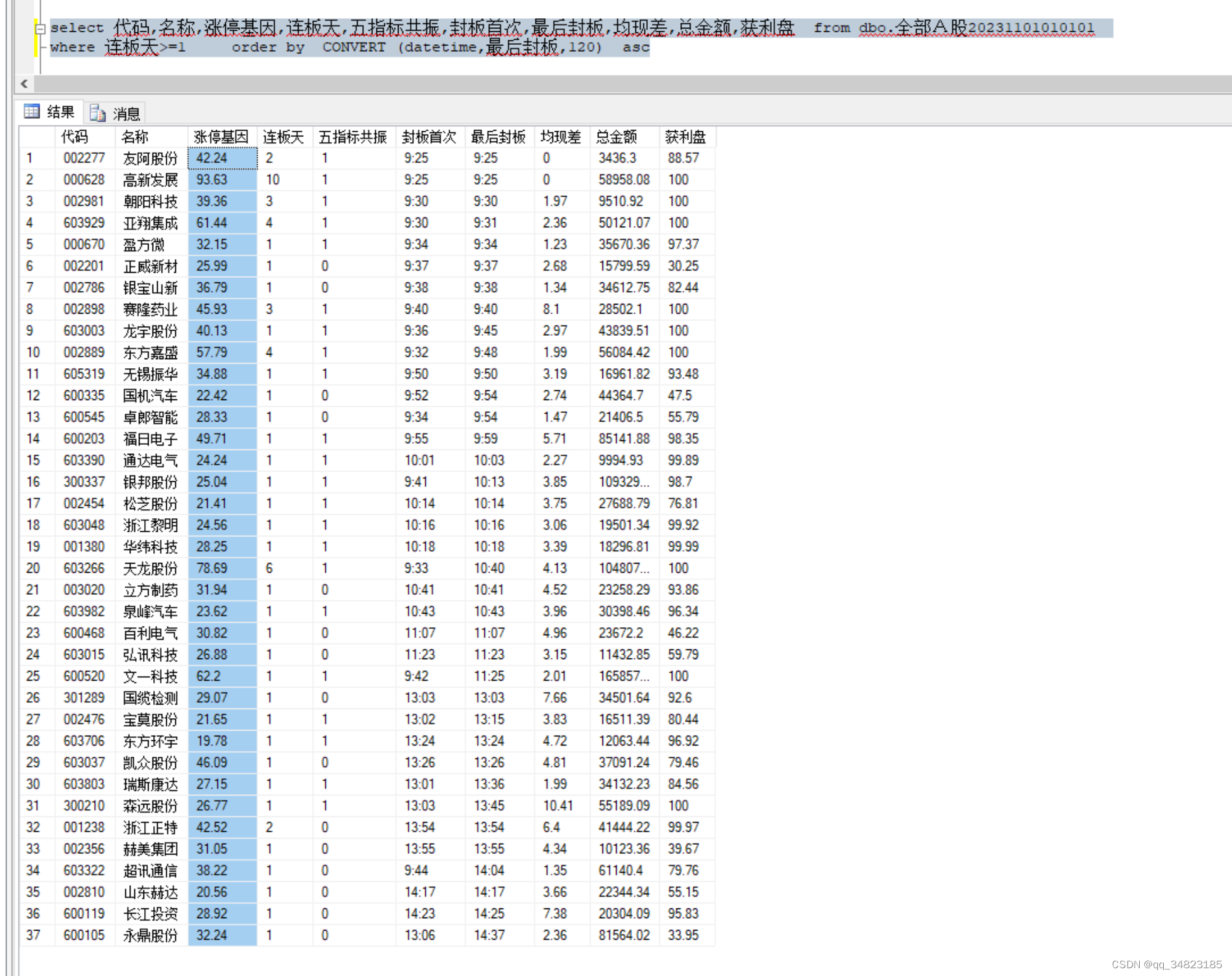Viewport: 1232px width, 976px height.
Task: Click the name cell 永鼎股份
Action: pyautogui.click(x=152, y=935)
